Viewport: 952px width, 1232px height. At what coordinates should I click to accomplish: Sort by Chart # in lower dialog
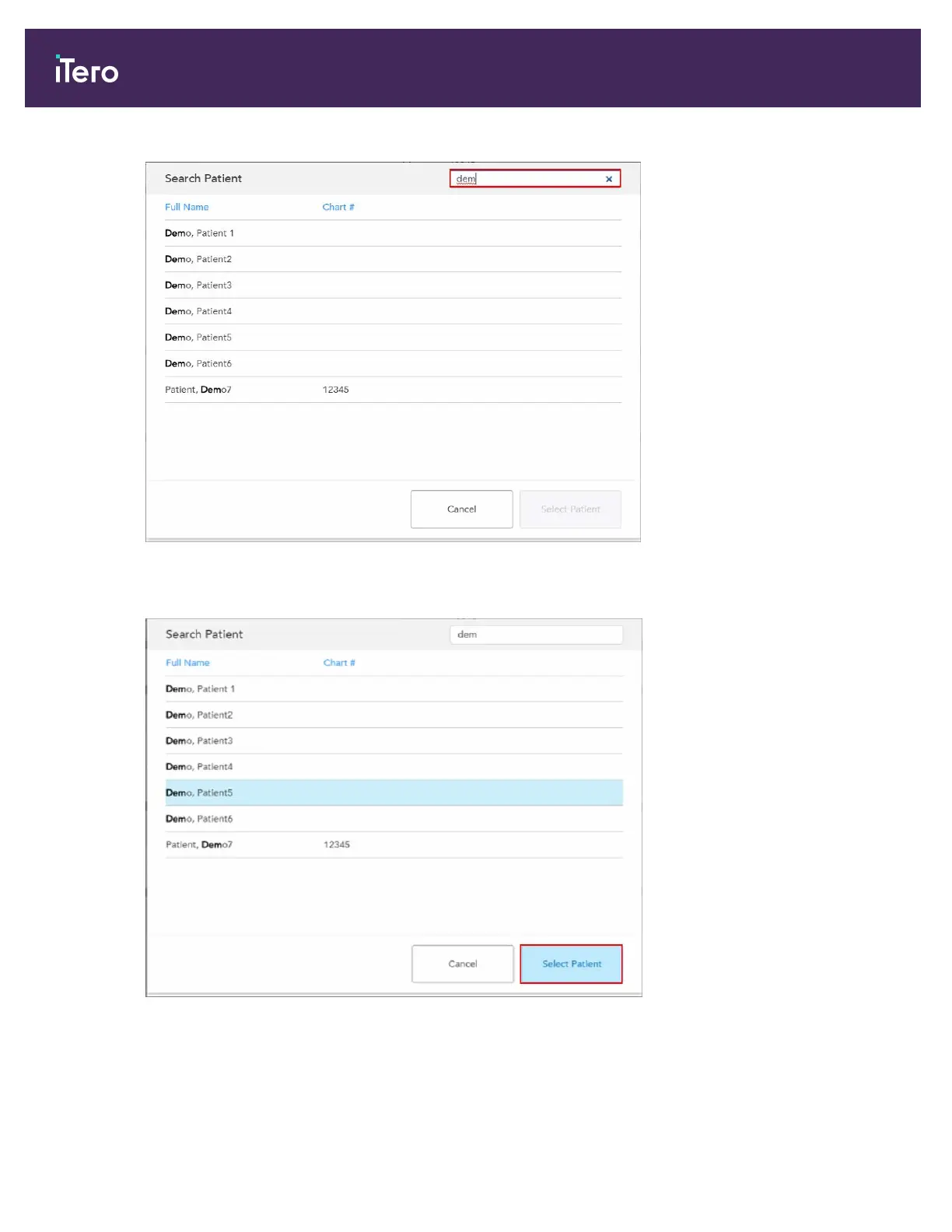tap(339, 663)
